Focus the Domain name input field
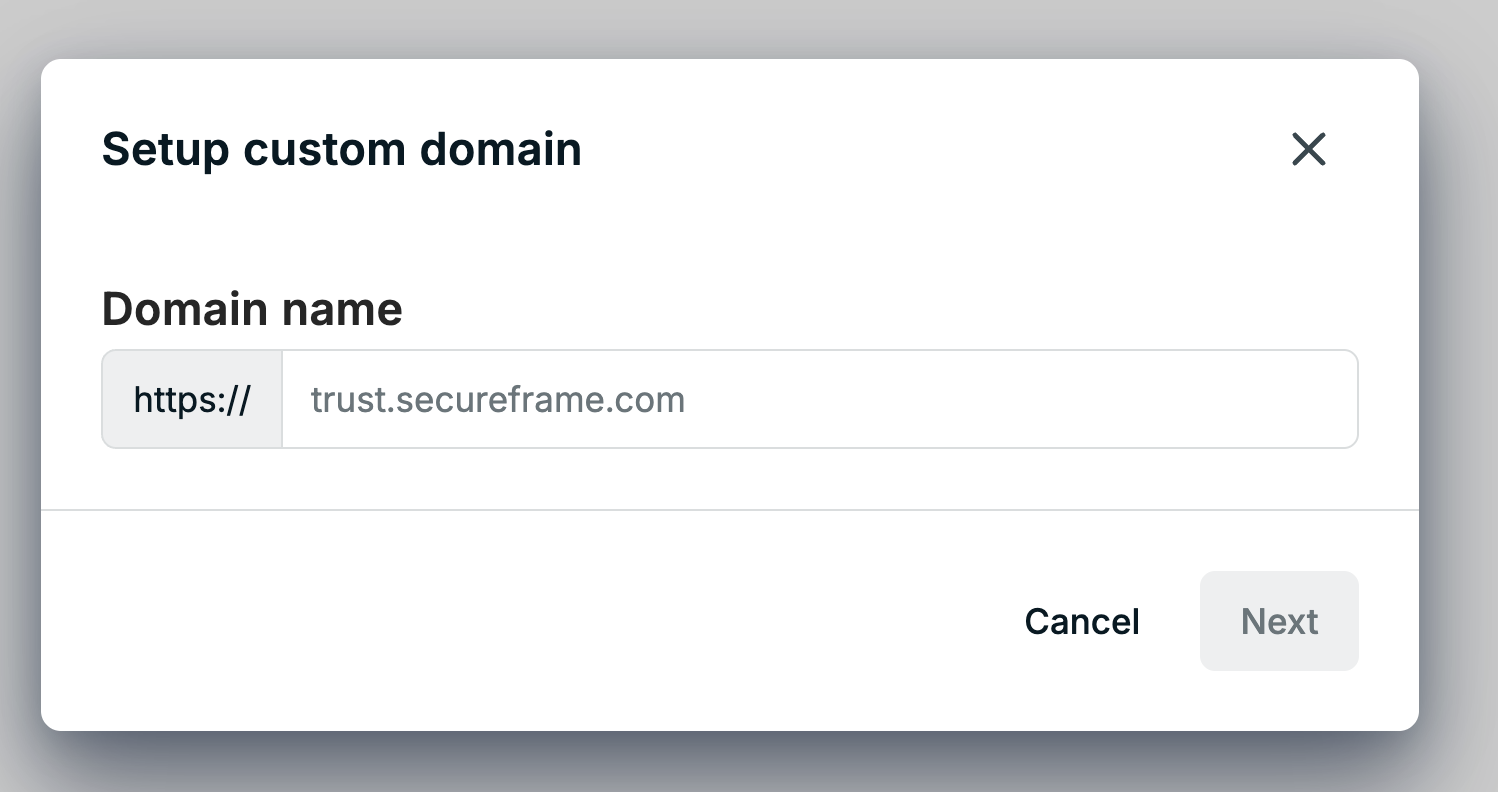1498x792 pixels. pos(820,399)
